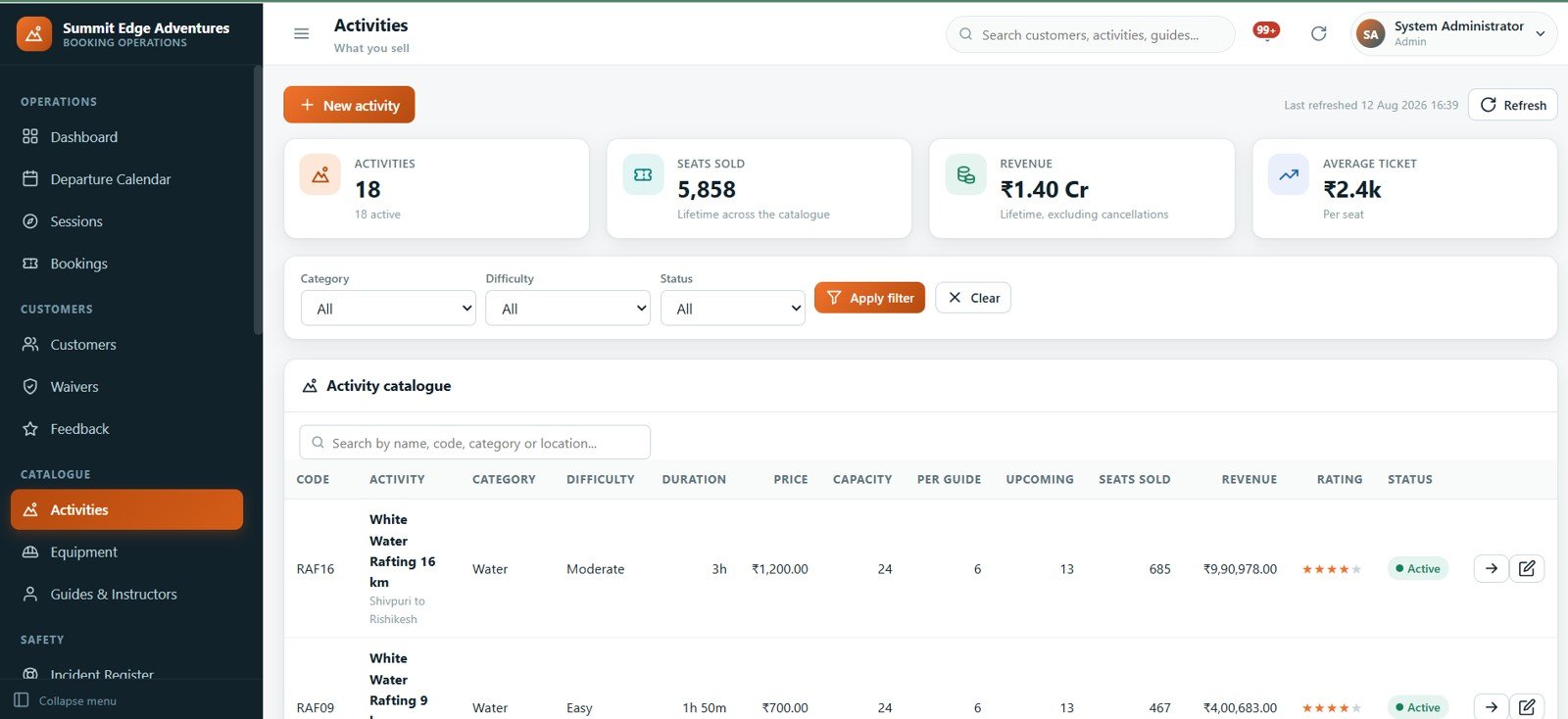Click the Average Ticket trend icon
This screenshot has height=719, width=1568.
click(1289, 175)
